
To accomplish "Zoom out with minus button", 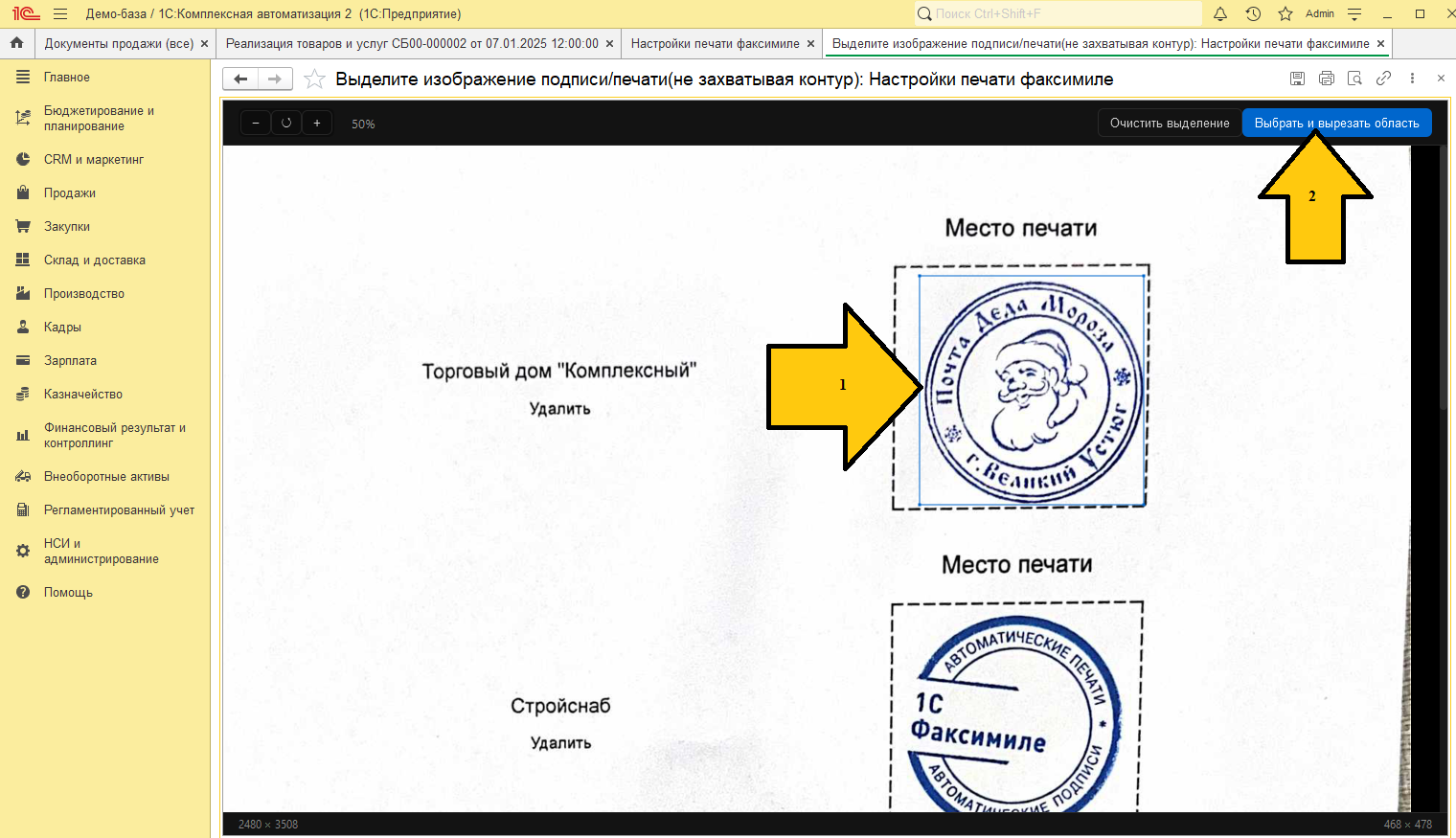I will tap(256, 124).
